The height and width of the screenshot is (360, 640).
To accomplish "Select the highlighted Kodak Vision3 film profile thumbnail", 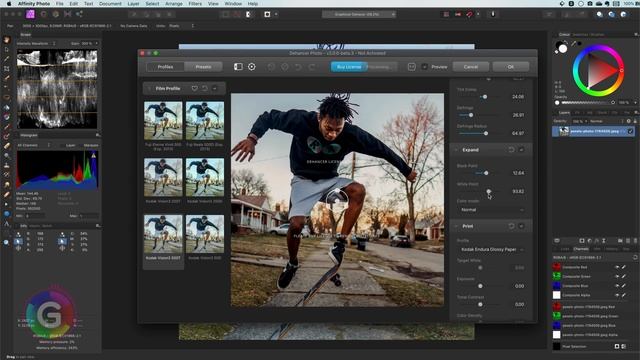I will tap(163, 234).
